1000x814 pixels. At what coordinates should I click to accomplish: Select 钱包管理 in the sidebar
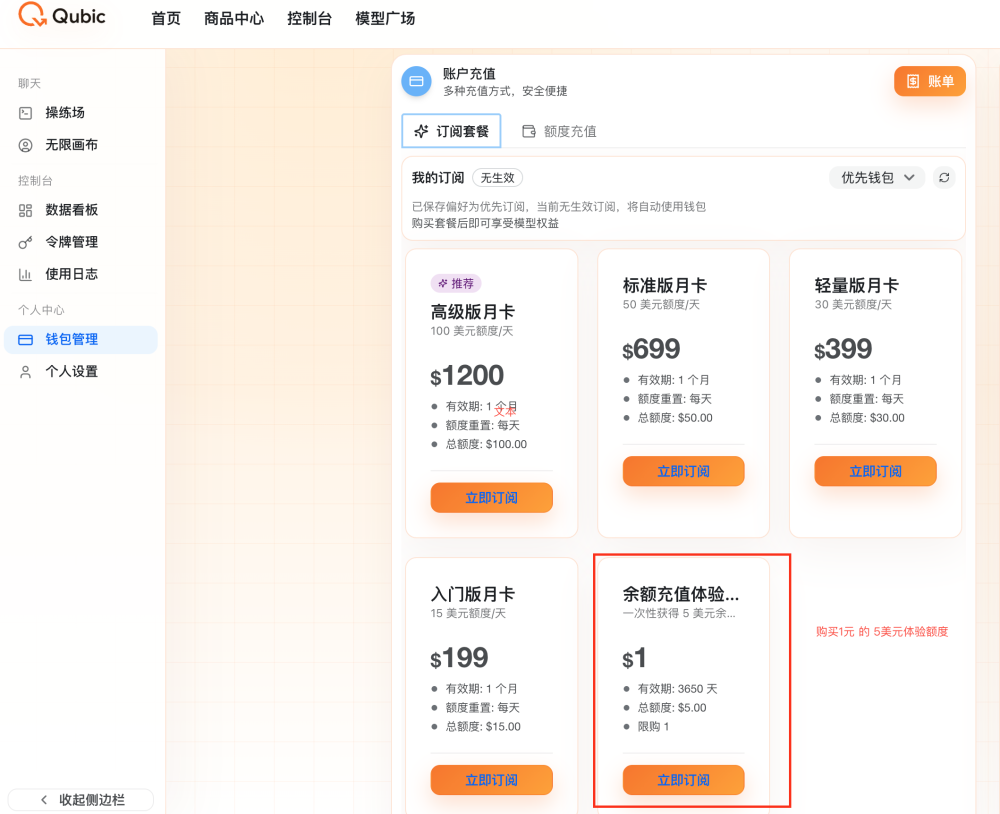80,339
